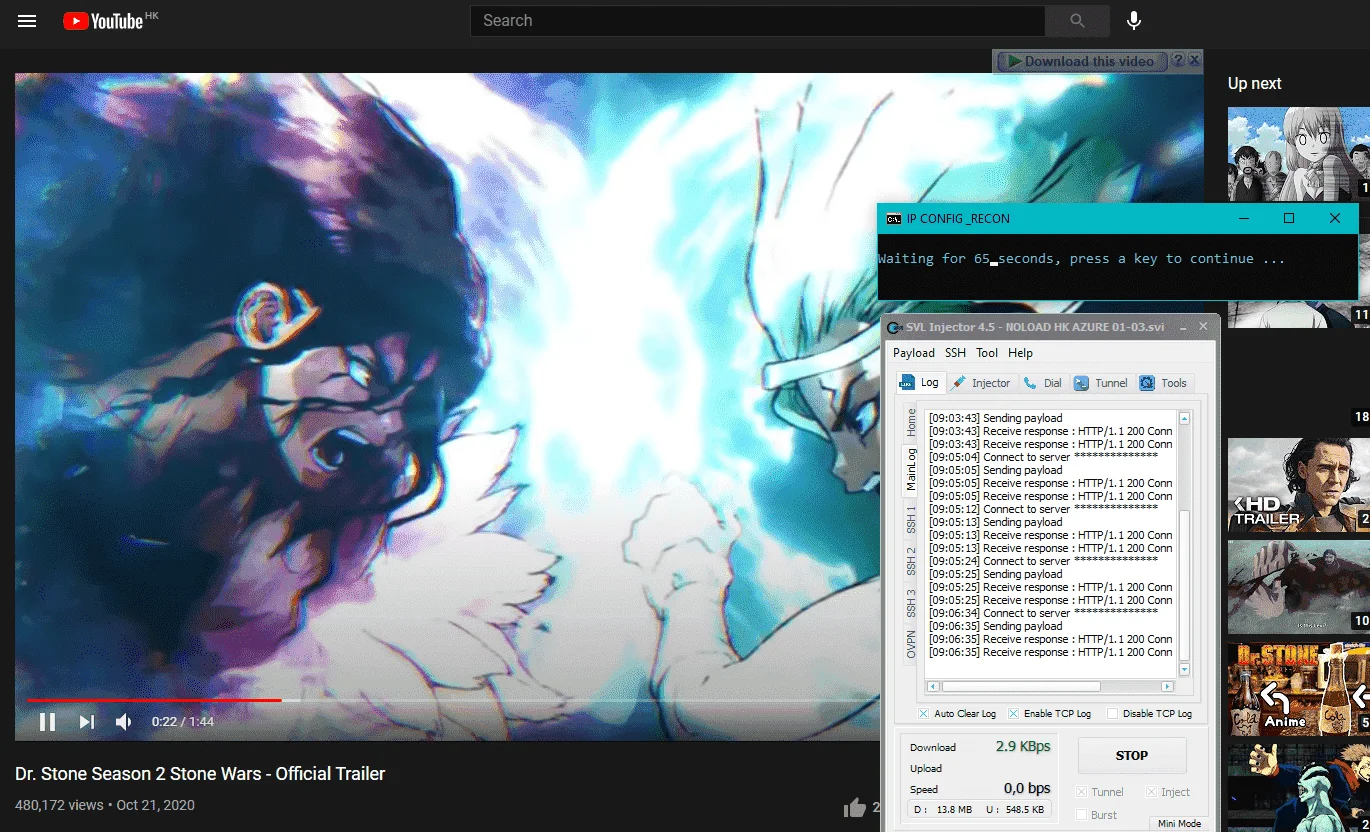Viewport: 1370px width, 832px height.
Task: Select log line [09:06:34] Connect to server
Action: click(1043, 613)
